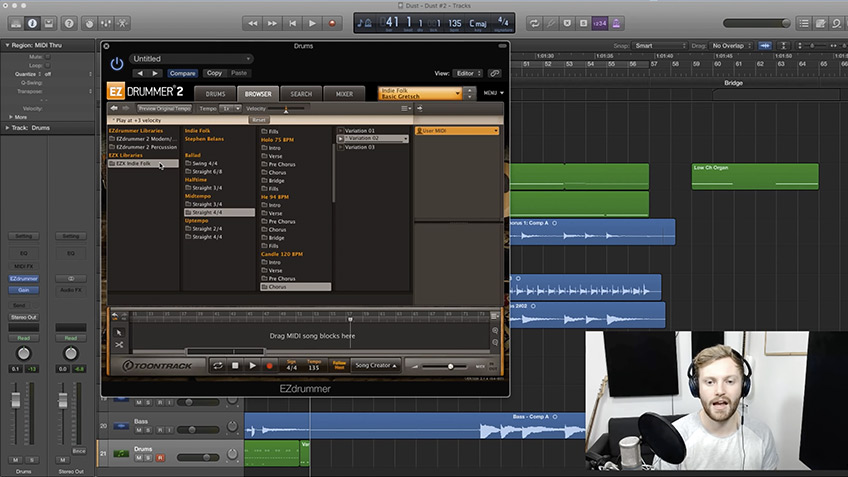Adjust the master volume slider in control bar

(757, 23)
